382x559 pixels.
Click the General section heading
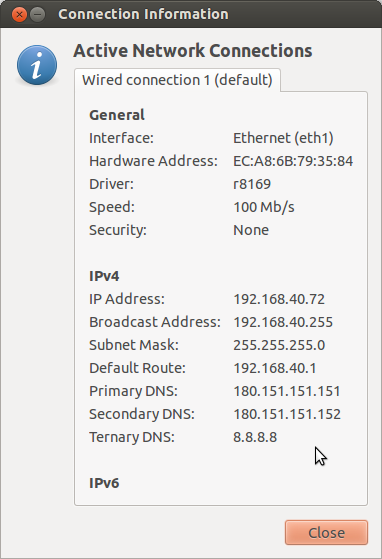pyautogui.click(x=117, y=115)
